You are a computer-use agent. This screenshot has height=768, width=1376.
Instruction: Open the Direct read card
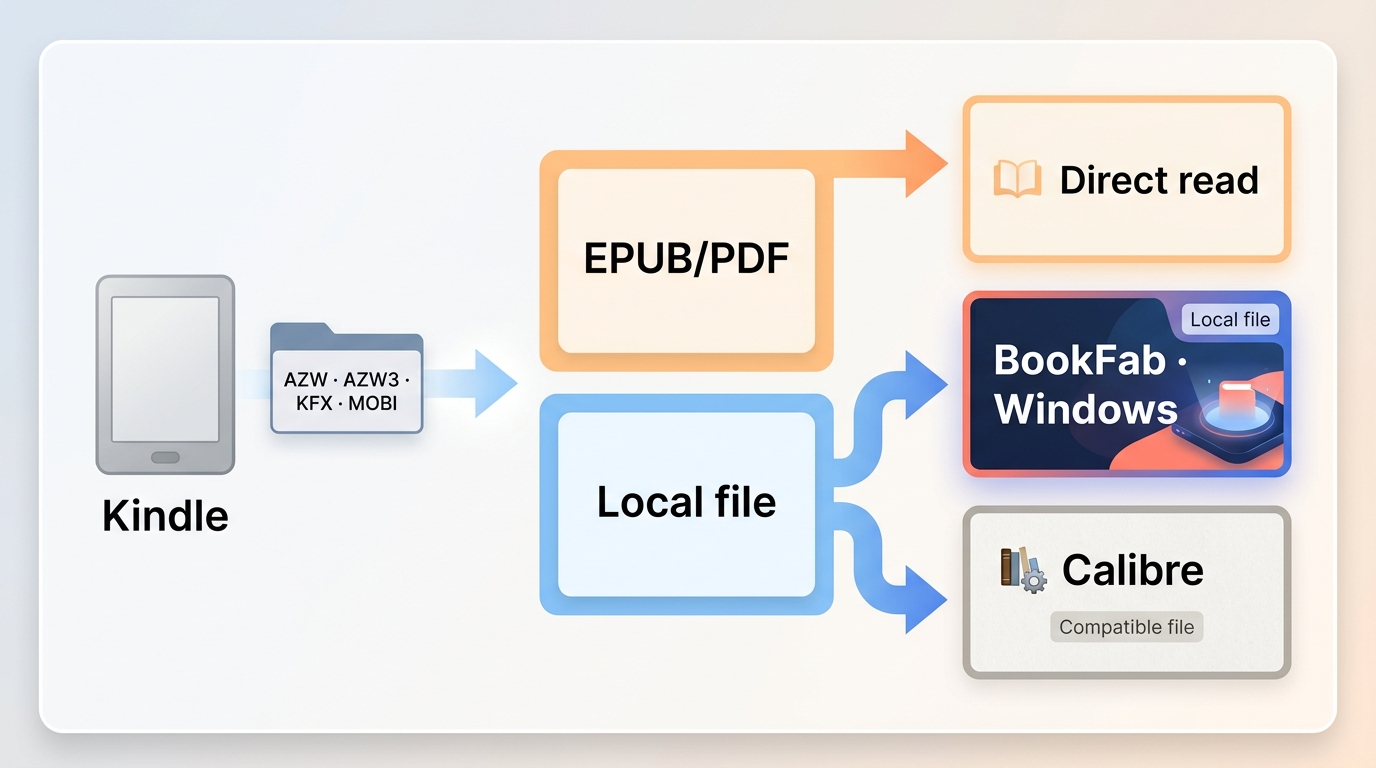pos(1127,180)
